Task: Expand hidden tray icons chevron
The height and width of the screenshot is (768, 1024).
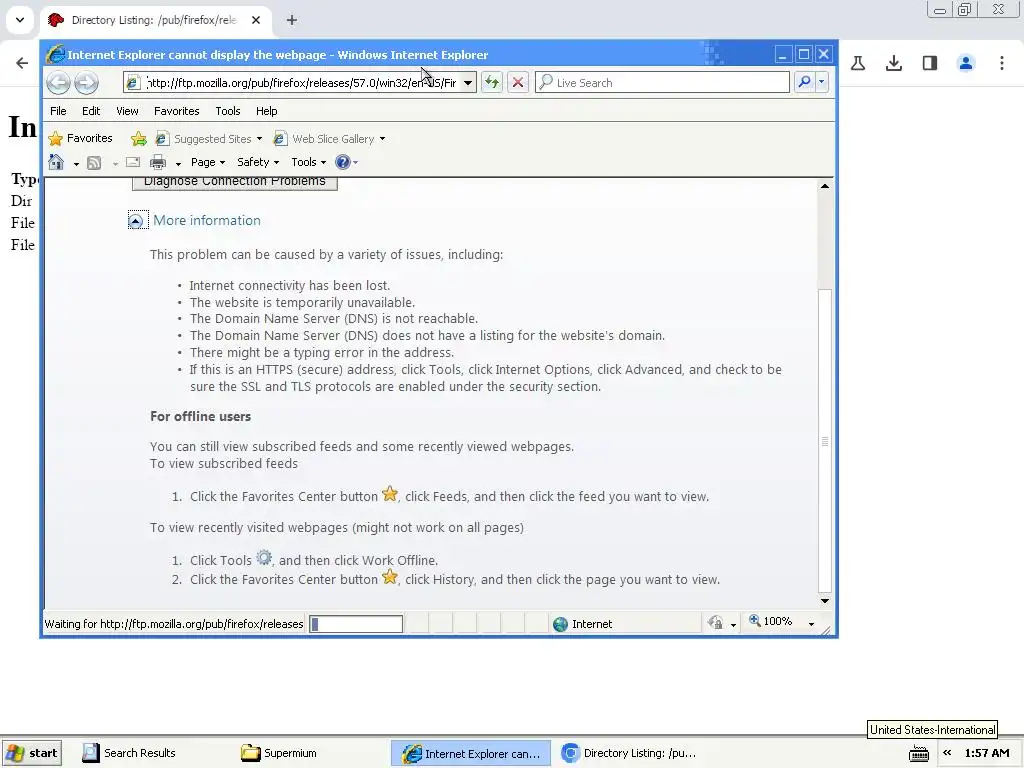Action: point(947,753)
